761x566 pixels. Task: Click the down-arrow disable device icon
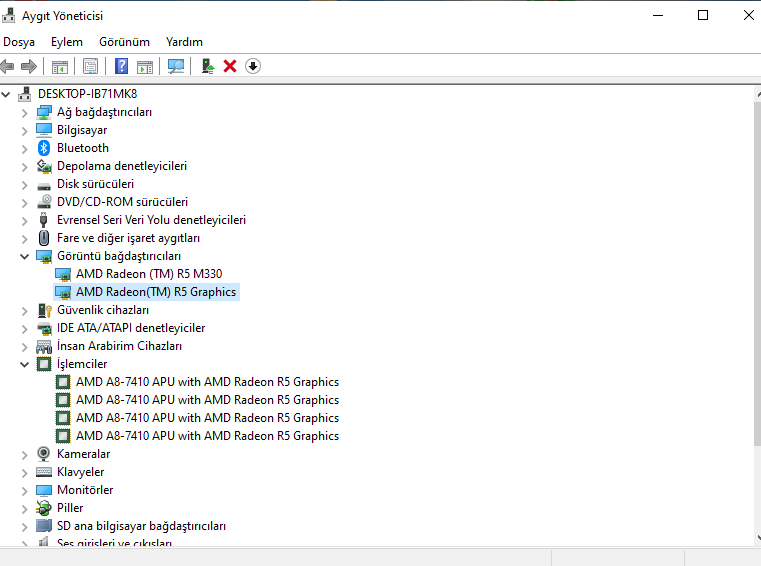(253, 66)
